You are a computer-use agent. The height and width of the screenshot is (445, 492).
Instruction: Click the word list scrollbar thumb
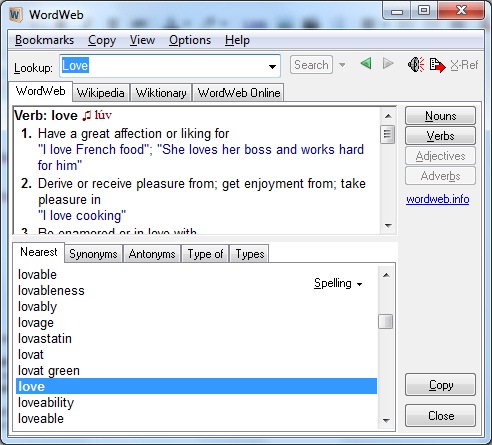pos(386,322)
